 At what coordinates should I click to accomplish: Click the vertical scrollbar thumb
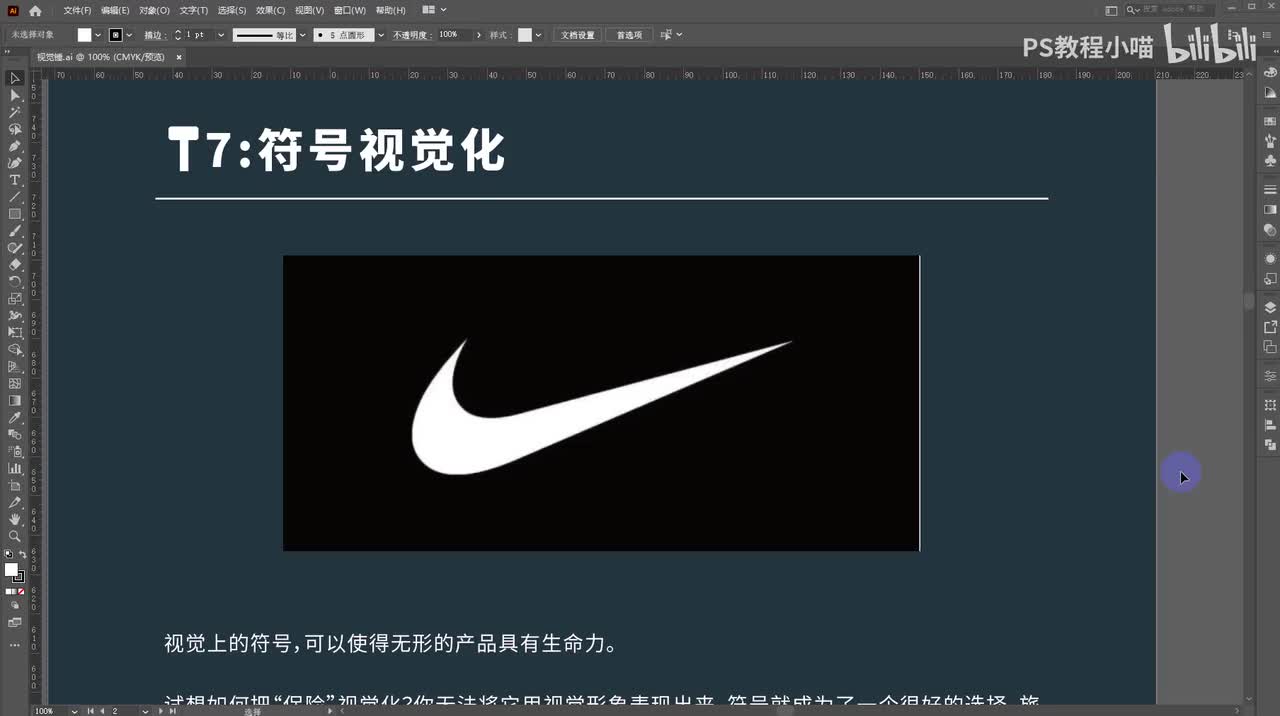click(x=1248, y=300)
